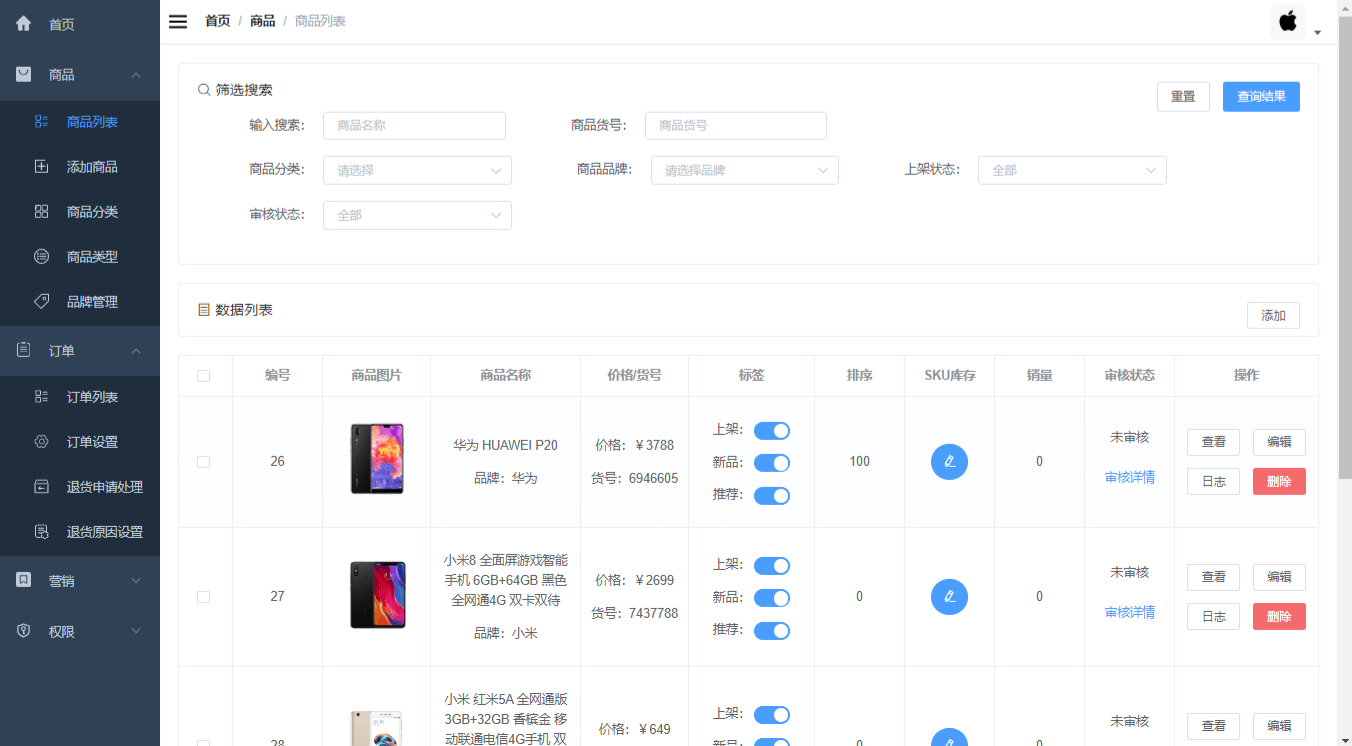Open 品牌管理 from the sidebar
The height and width of the screenshot is (746, 1352).
(40, 301)
